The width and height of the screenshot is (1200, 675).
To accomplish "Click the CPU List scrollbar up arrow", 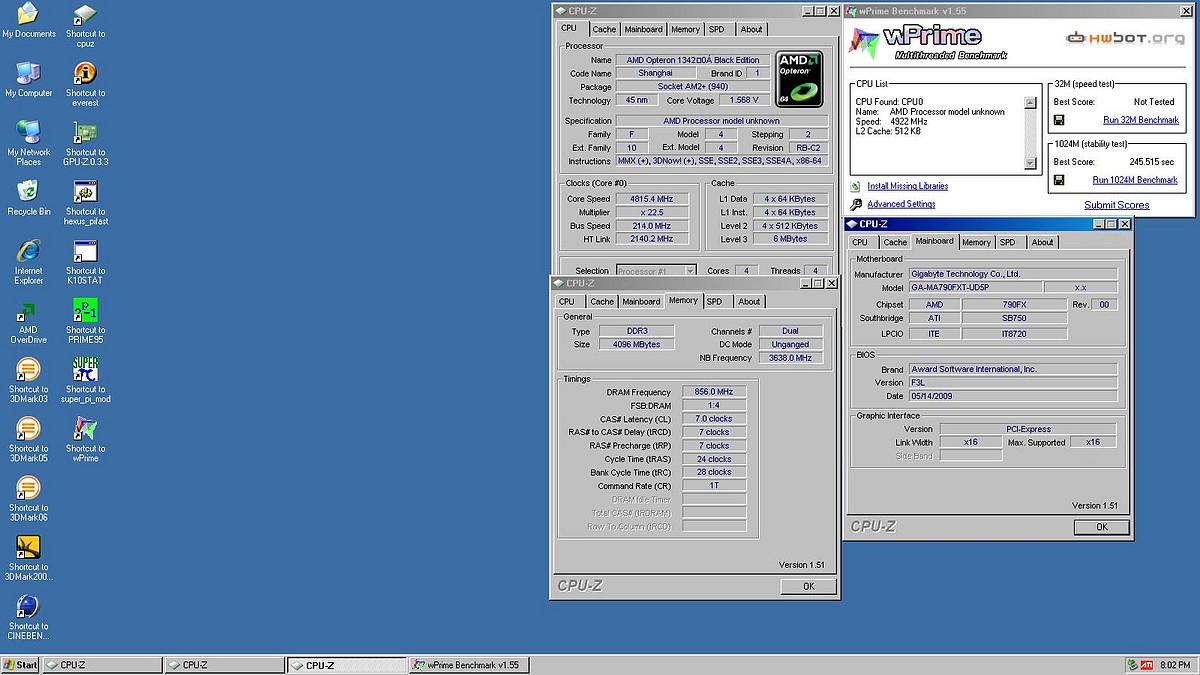I will (1030, 102).
